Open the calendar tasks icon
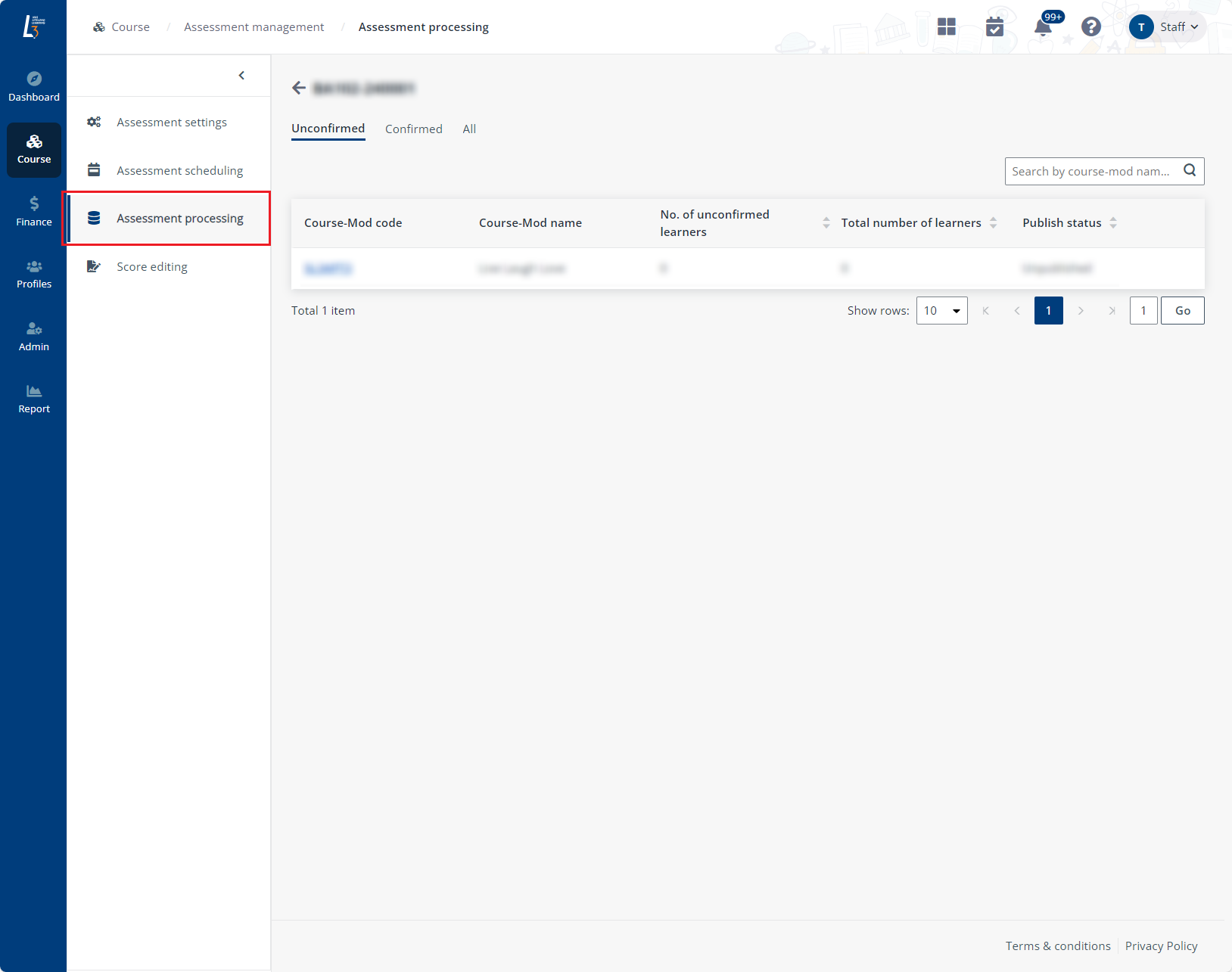 tap(994, 27)
